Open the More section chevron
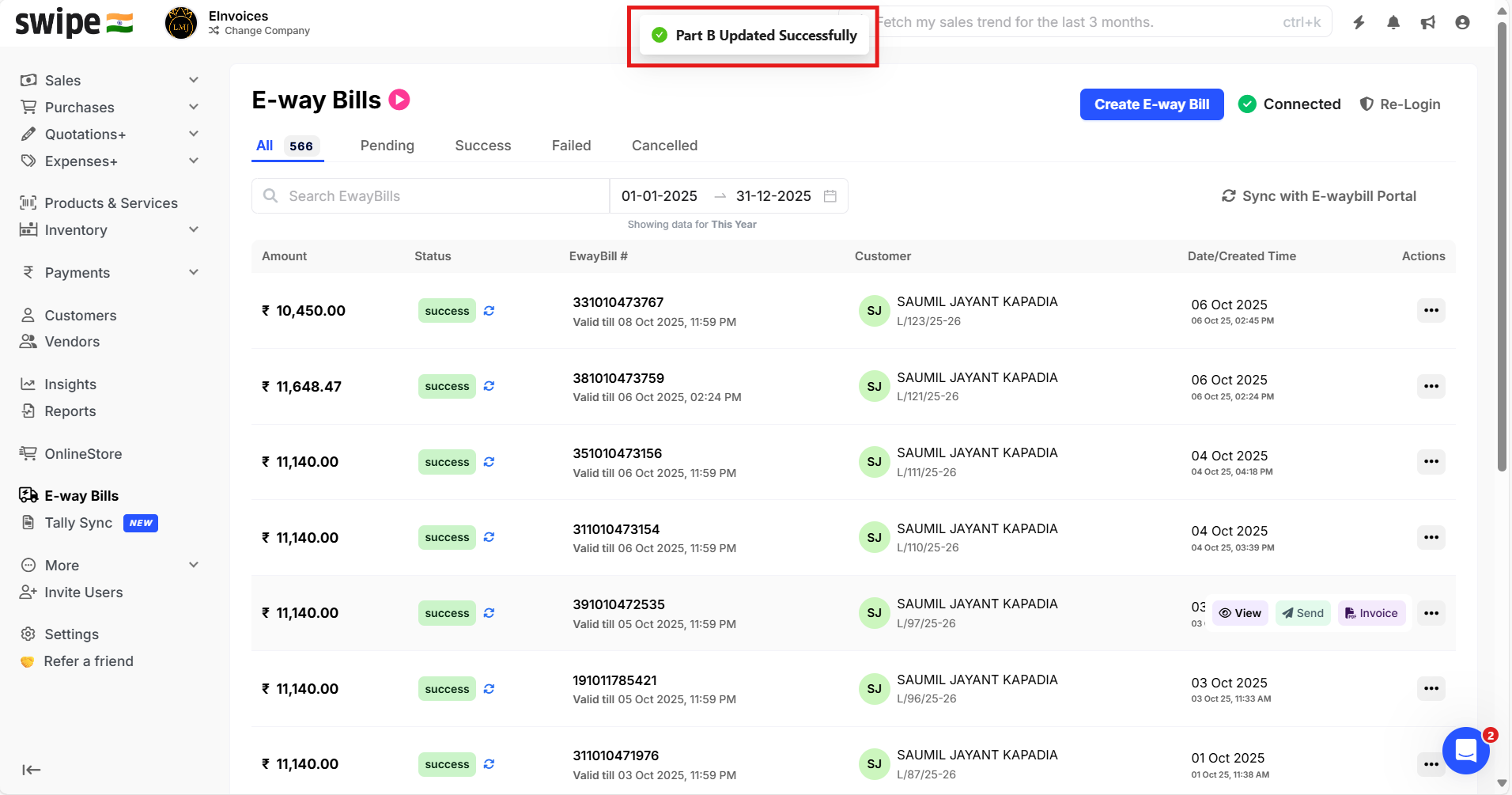Image resolution: width=1512 pixels, height=795 pixels. [x=193, y=566]
